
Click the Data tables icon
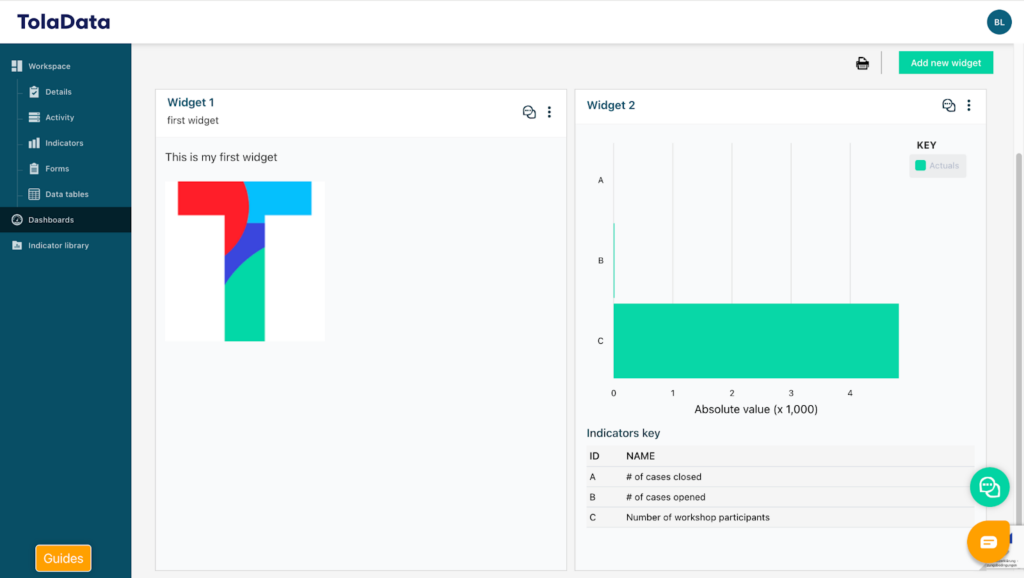34,194
